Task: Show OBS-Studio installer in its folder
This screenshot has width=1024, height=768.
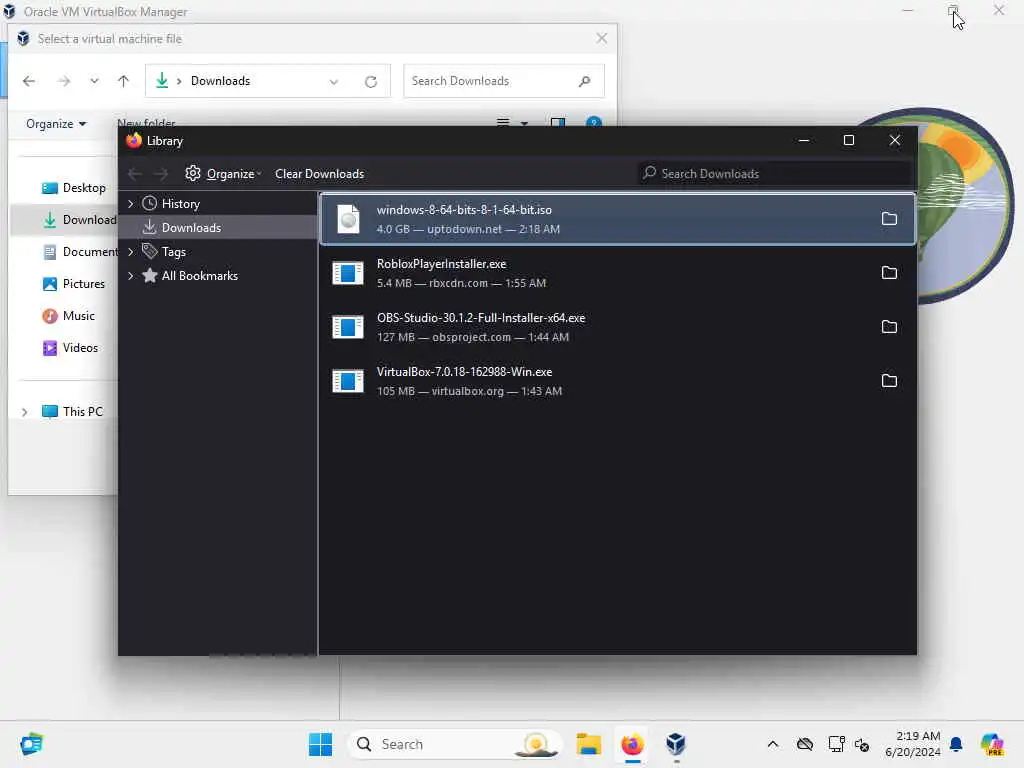Action: (889, 327)
